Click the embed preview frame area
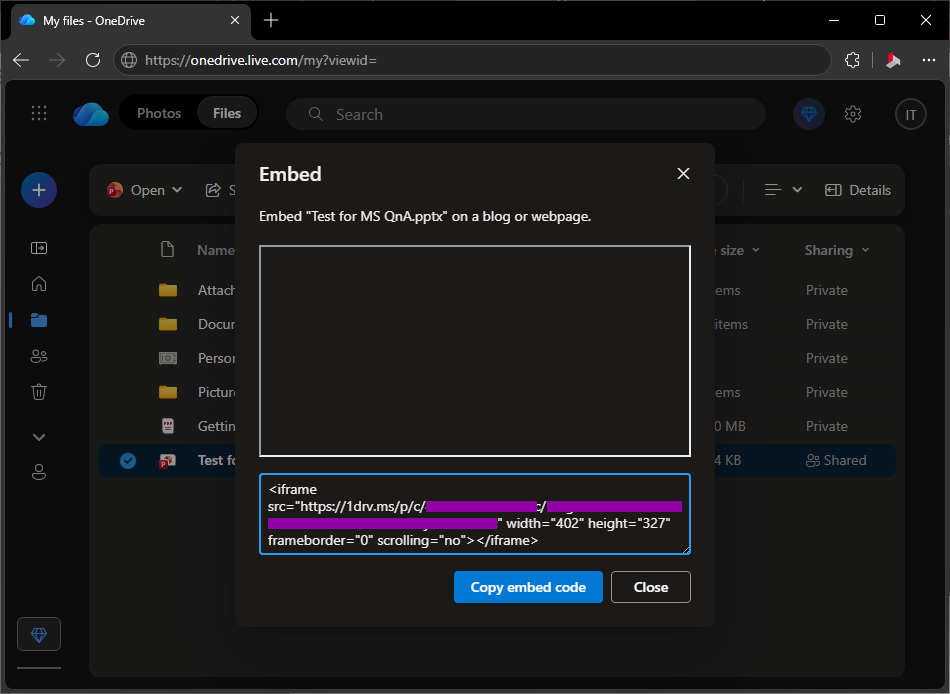950x694 pixels. pyautogui.click(x=475, y=350)
